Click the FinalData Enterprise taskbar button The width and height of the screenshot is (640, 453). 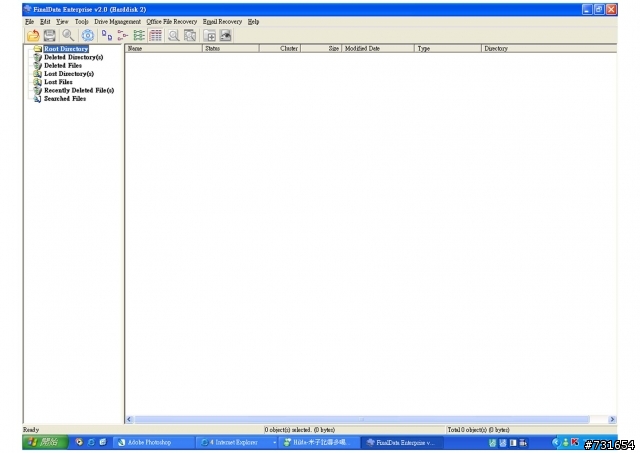[402, 442]
